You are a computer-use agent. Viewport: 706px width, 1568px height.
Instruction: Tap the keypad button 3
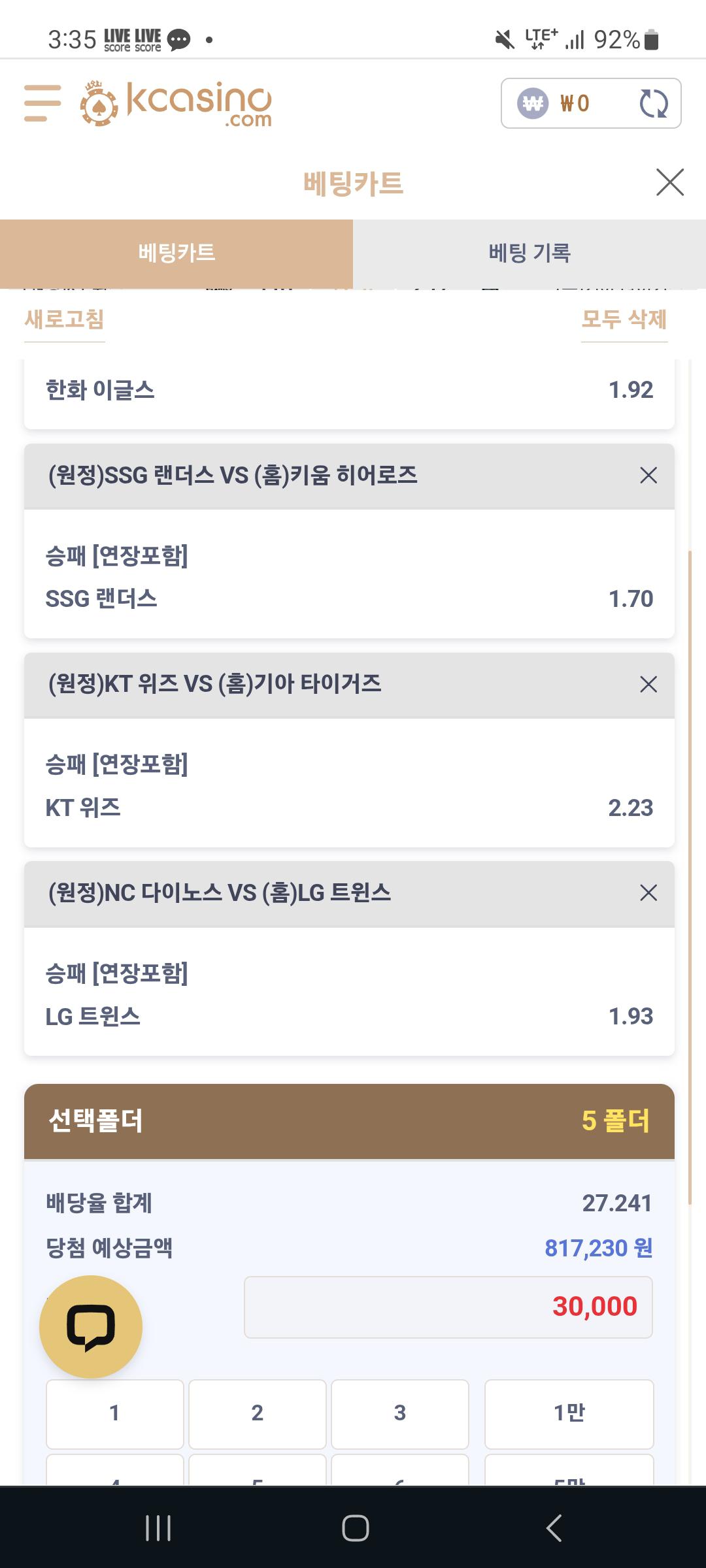[400, 1414]
